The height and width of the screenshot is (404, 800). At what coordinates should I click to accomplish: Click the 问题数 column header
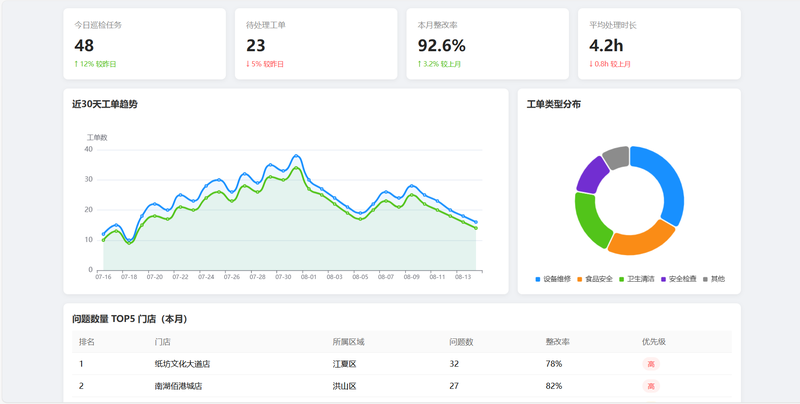[x=461, y=342]
